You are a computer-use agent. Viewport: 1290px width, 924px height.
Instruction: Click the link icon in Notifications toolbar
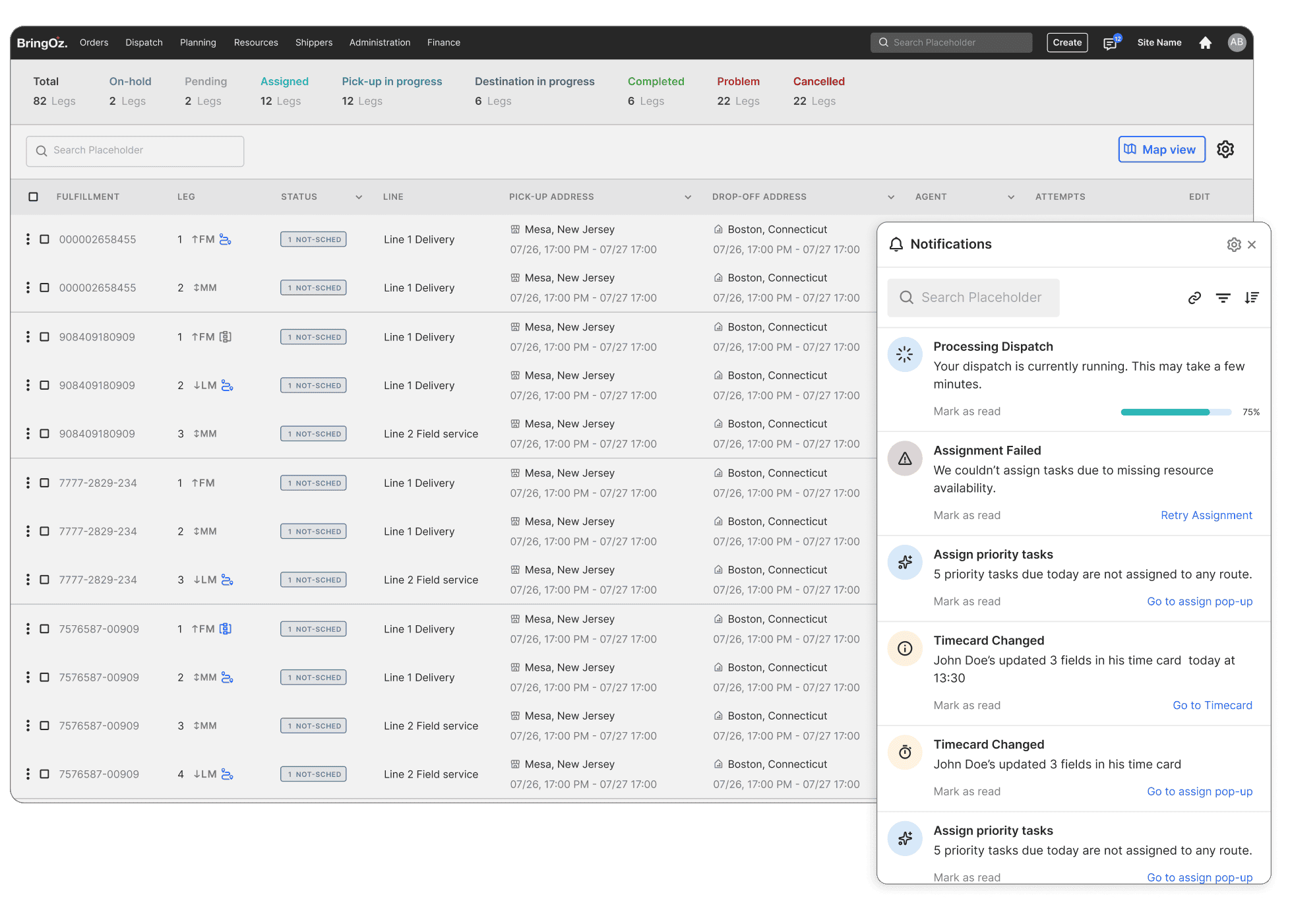(1194, 298)
